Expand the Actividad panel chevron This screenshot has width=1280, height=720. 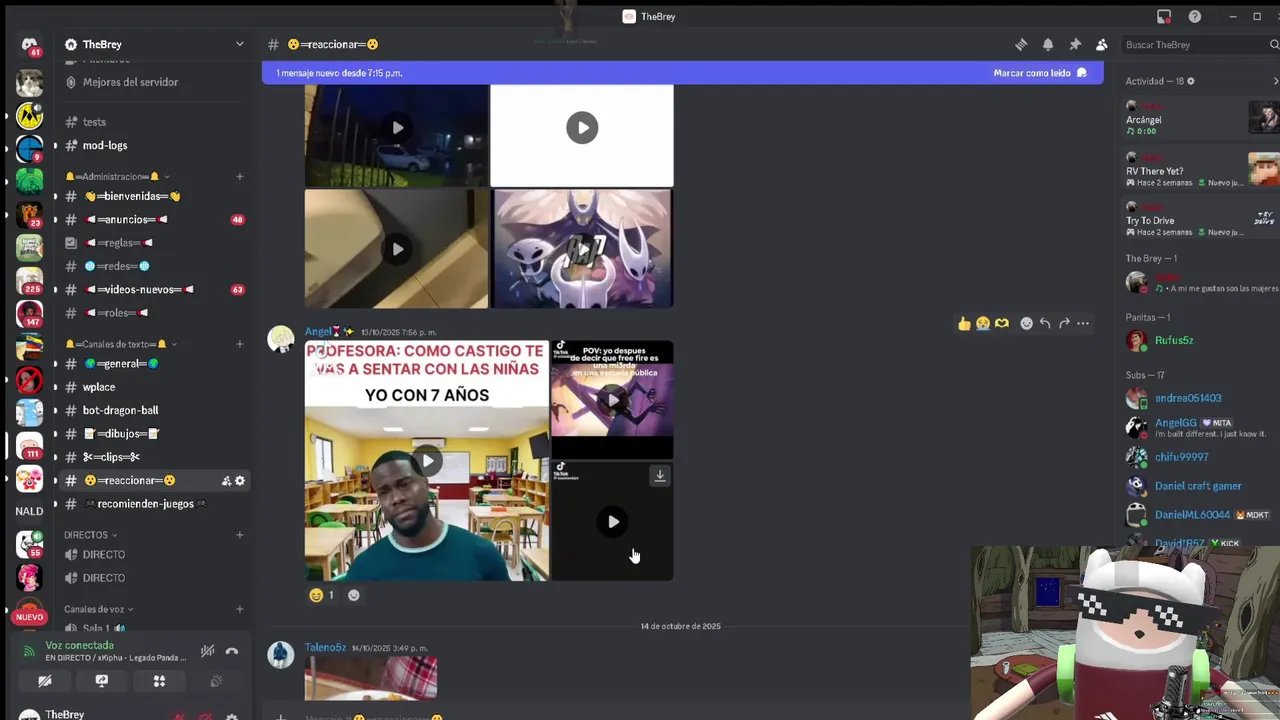coord(1275,81)
